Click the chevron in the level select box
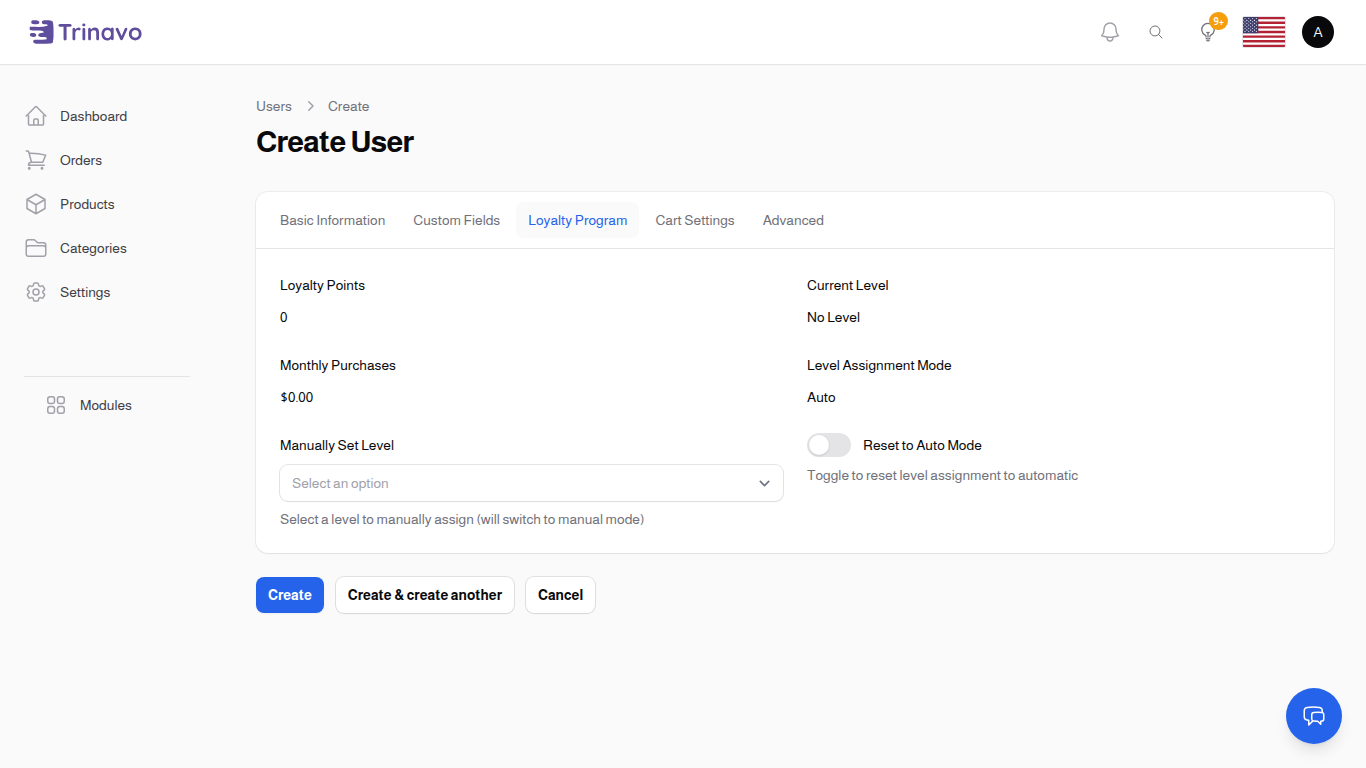 [x=764, y=483]
